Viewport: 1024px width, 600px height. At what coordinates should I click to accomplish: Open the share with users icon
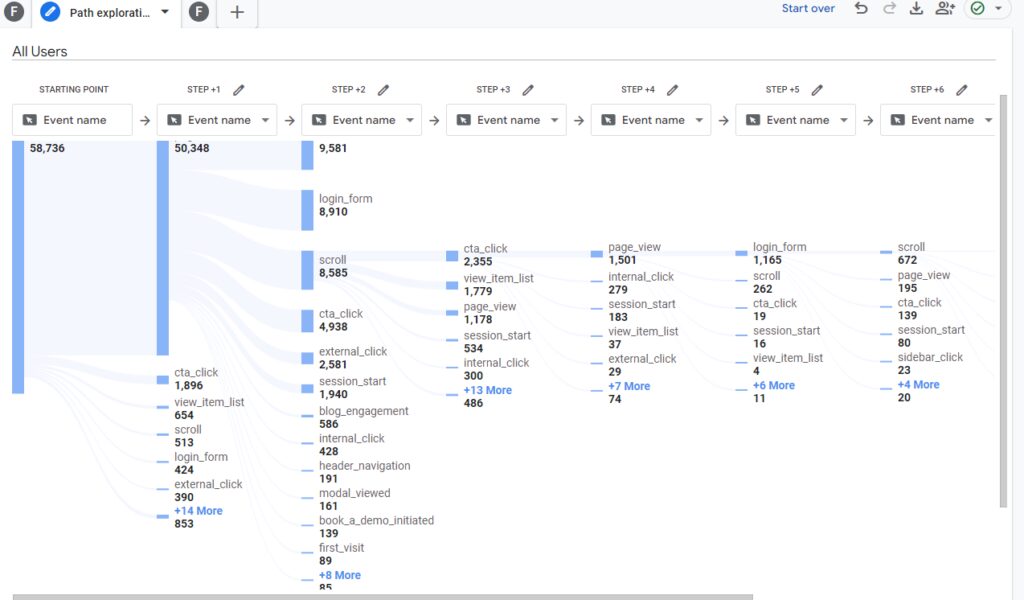(x=945, y=8)
